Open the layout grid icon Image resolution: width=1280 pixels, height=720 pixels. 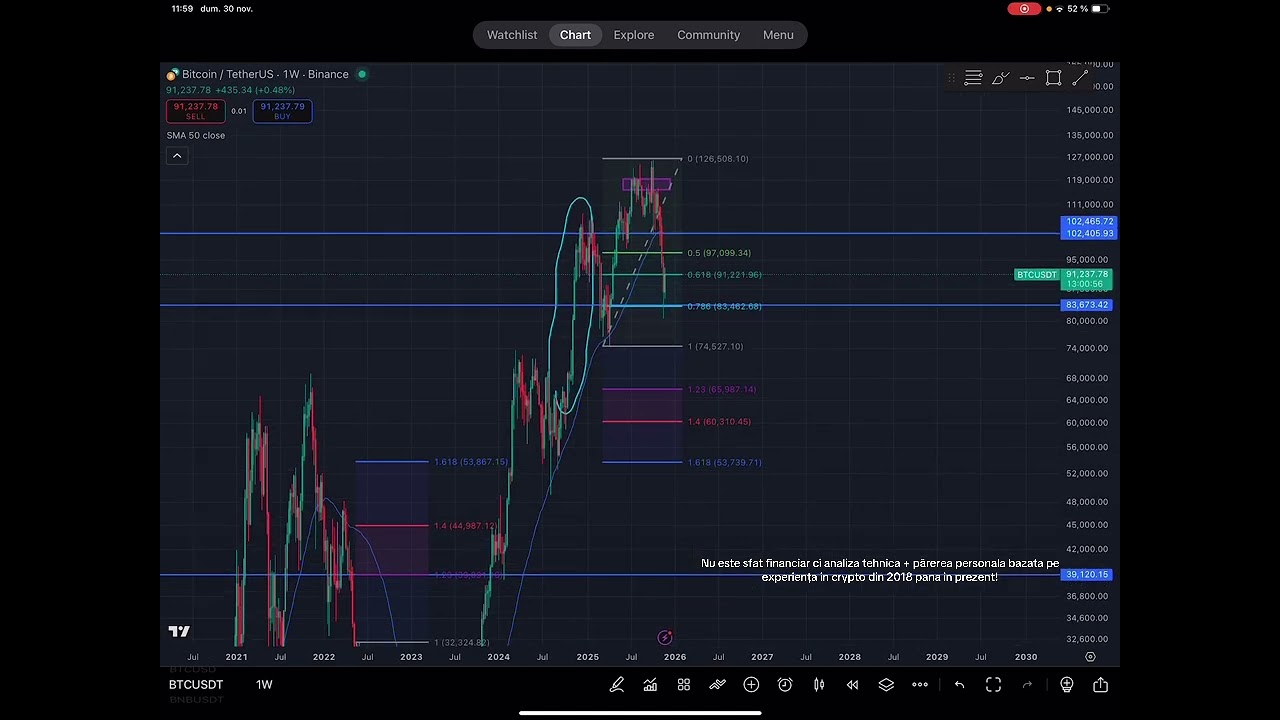(x=684, y=685)
